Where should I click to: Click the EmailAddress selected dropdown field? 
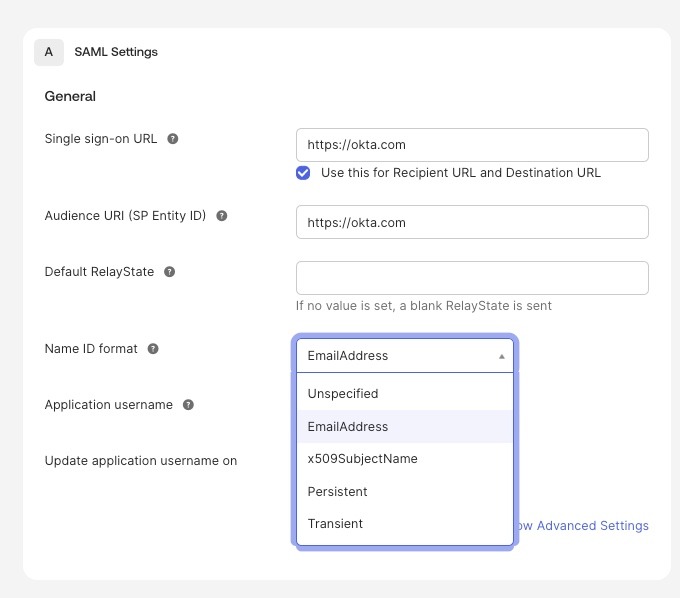405,356
